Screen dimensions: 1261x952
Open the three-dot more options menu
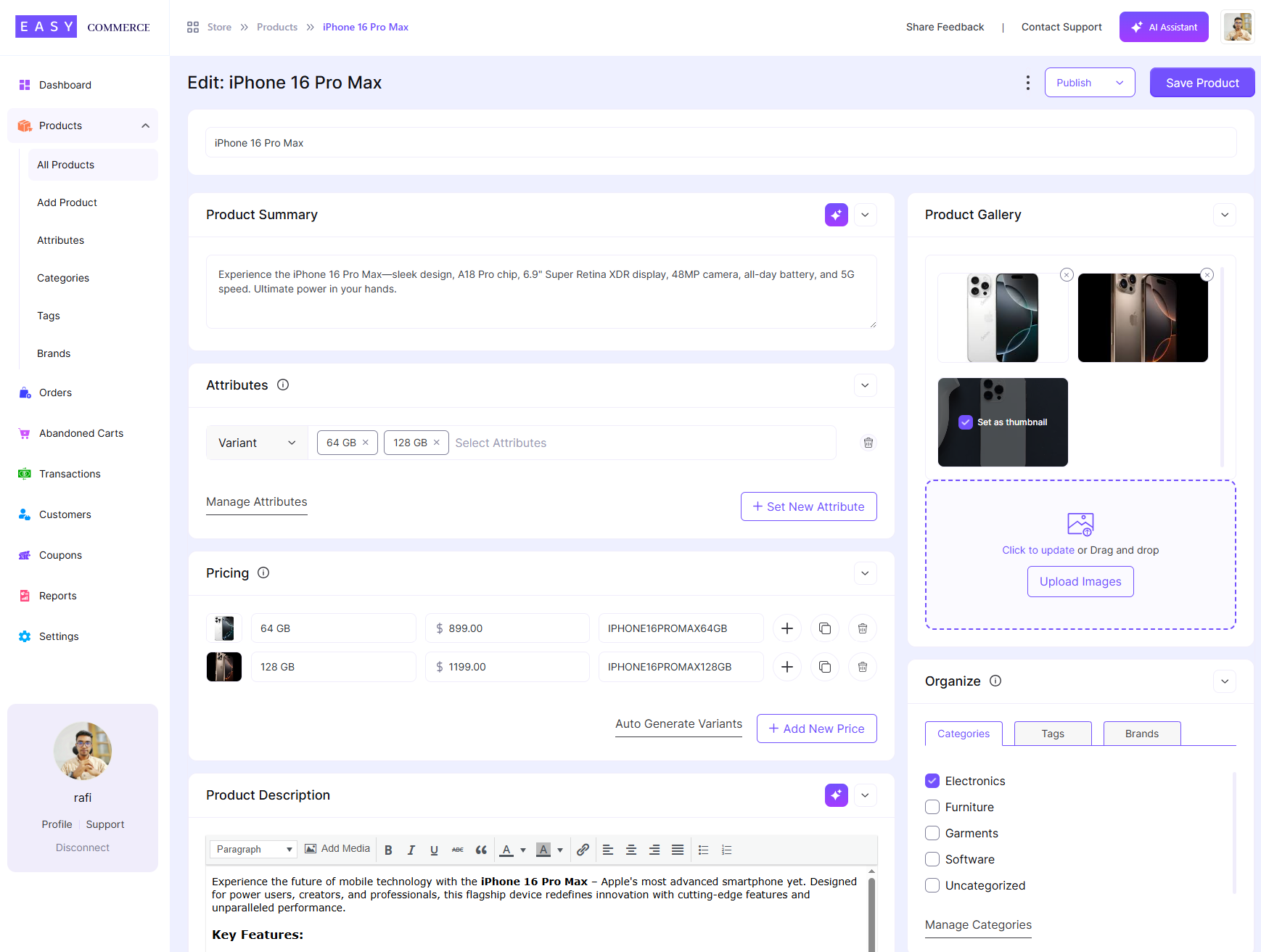tap(1027, 83)
